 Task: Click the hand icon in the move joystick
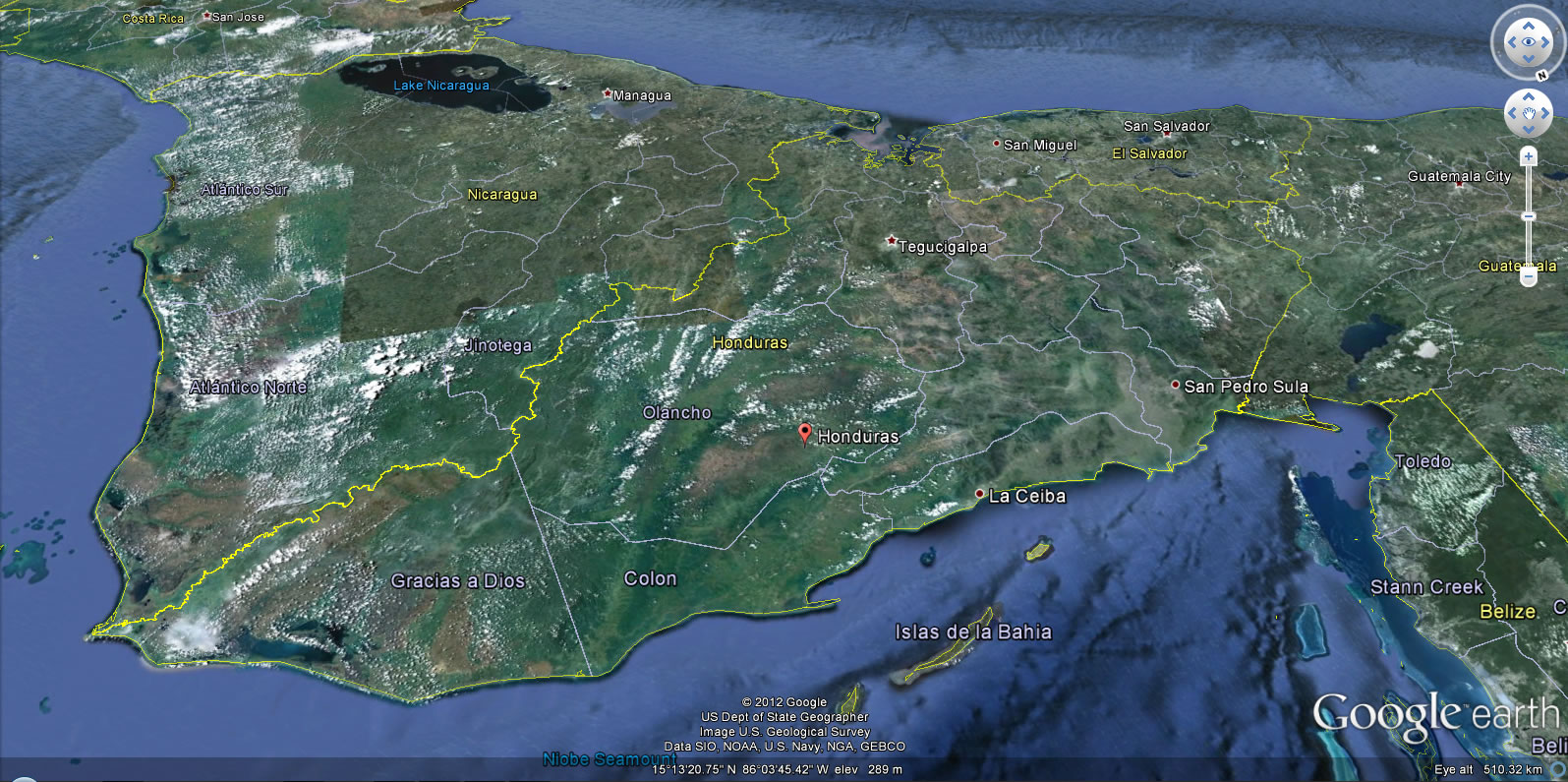click(1529, 114)
